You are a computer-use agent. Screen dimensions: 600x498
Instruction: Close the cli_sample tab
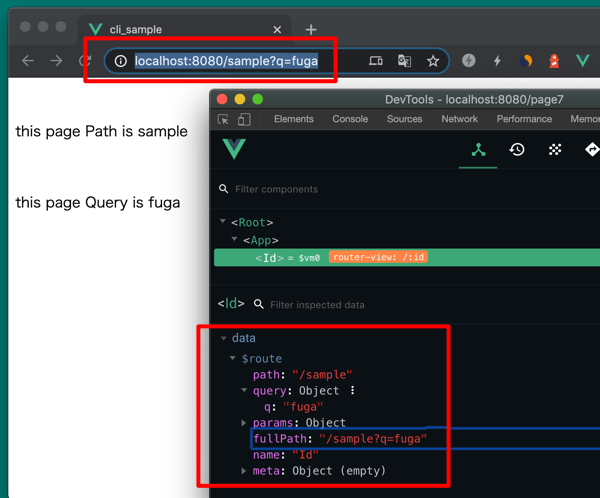pos(277,29)
